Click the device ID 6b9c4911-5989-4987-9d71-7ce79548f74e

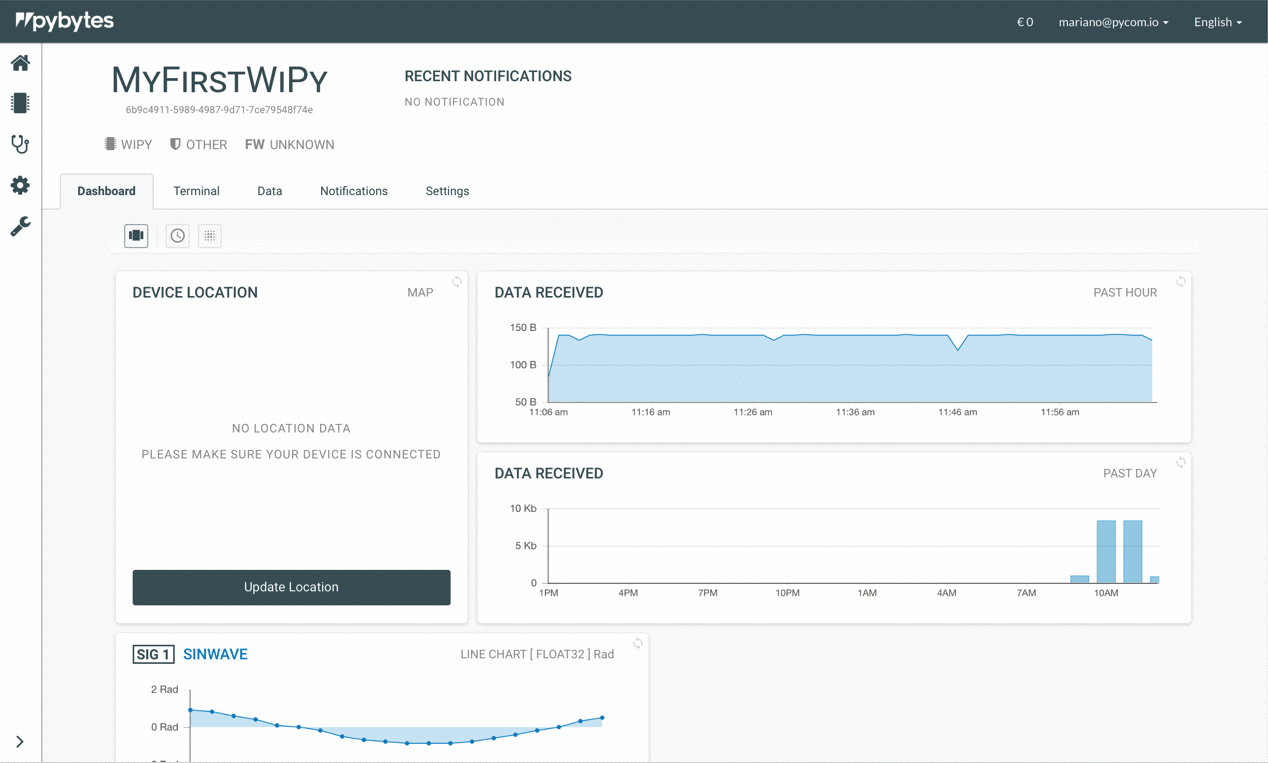(219, 110)
